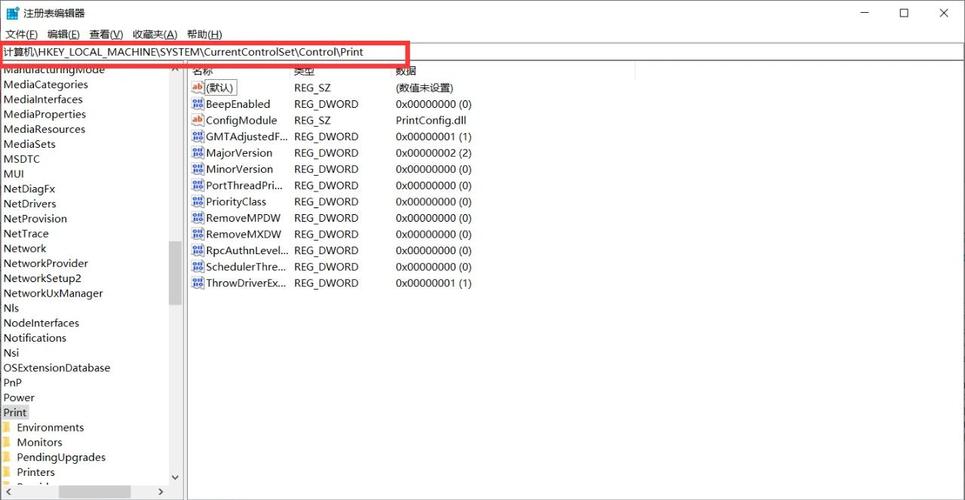Select the Print key in tree

(15, 413)
